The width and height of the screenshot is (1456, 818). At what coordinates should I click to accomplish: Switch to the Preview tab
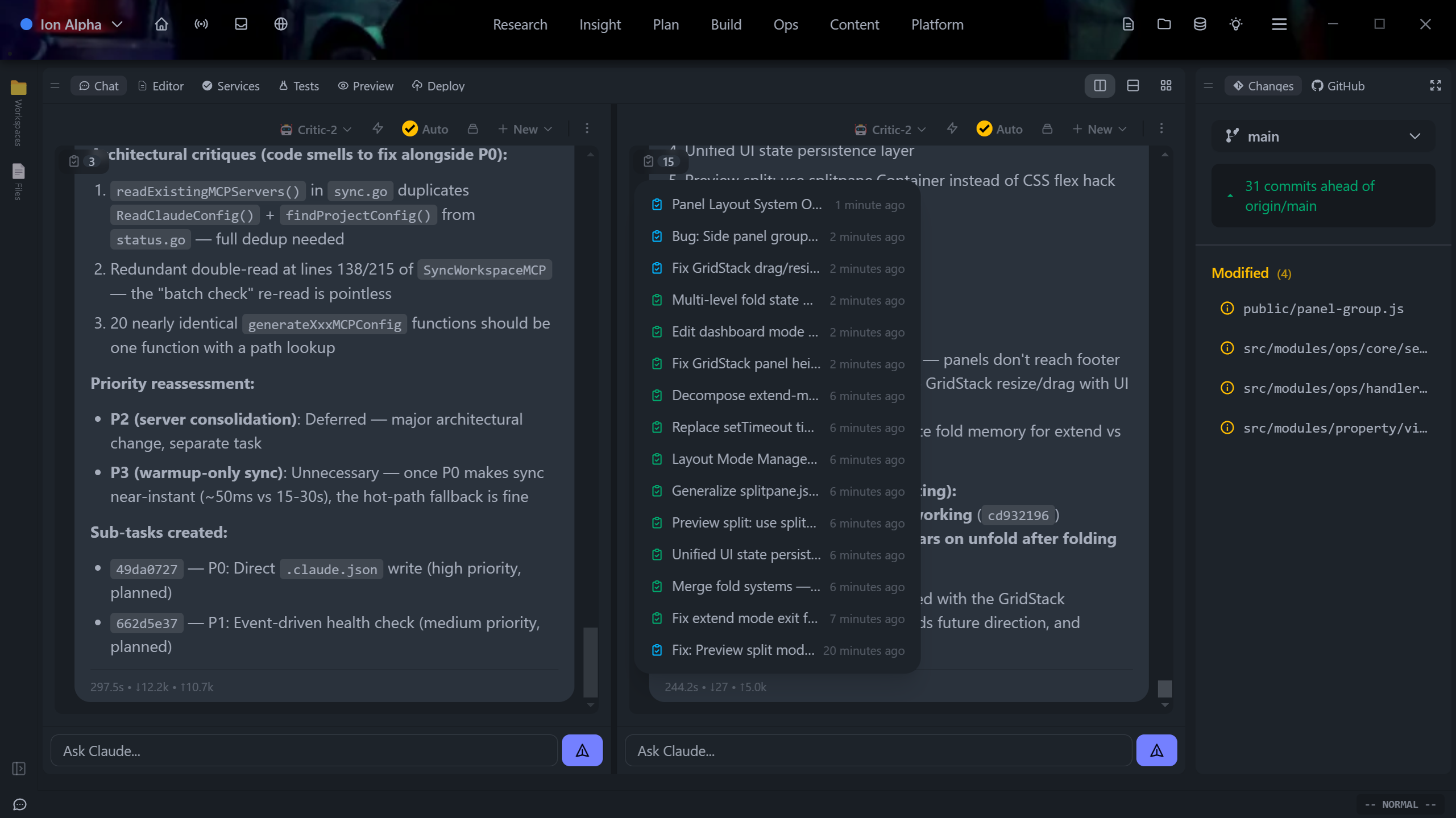click(x=366, y=86)
